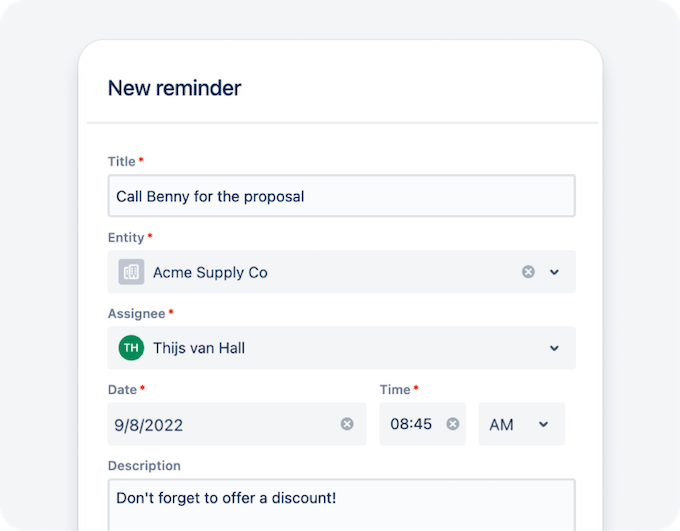Open the AM/PM selector chevron
The width and height of the screenshot is (680, 531).
[544, 424]
